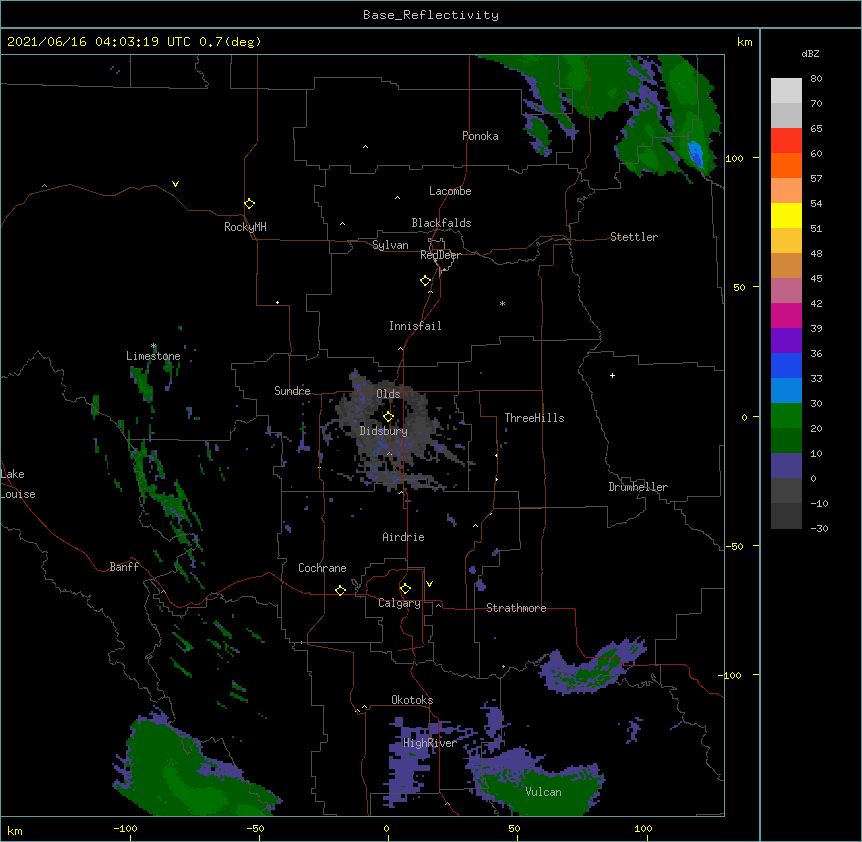Click the Olds town label
Screen dimensions: 862x842
point(388,394)
